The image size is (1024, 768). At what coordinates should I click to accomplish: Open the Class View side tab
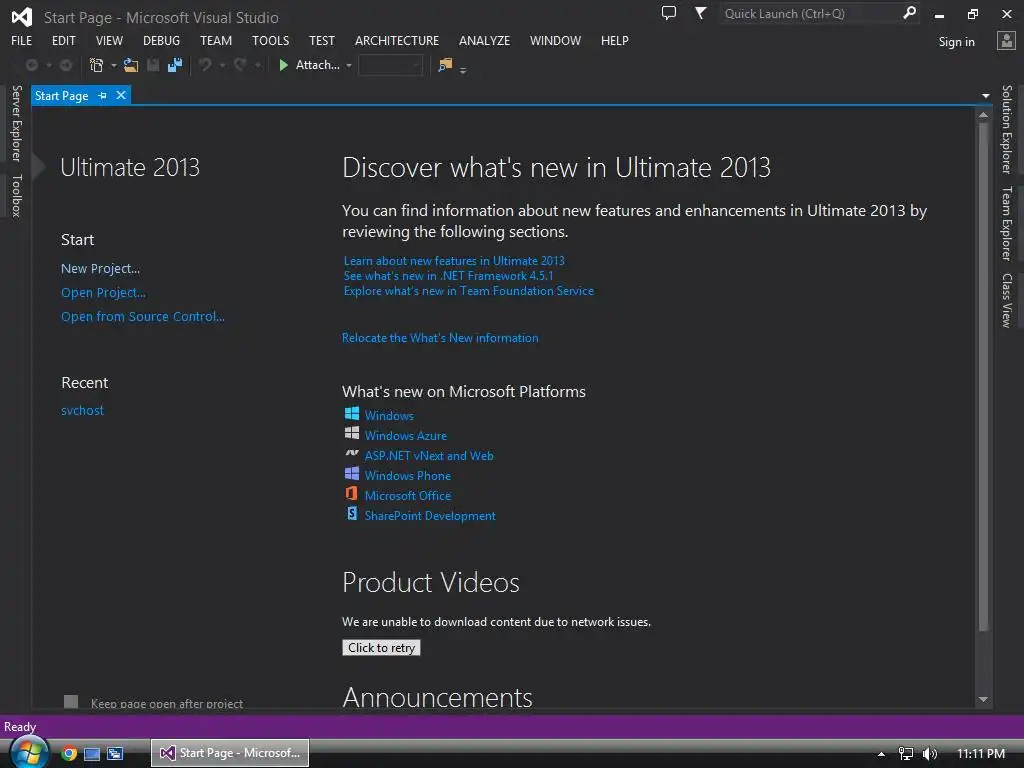coord(1007,300)
